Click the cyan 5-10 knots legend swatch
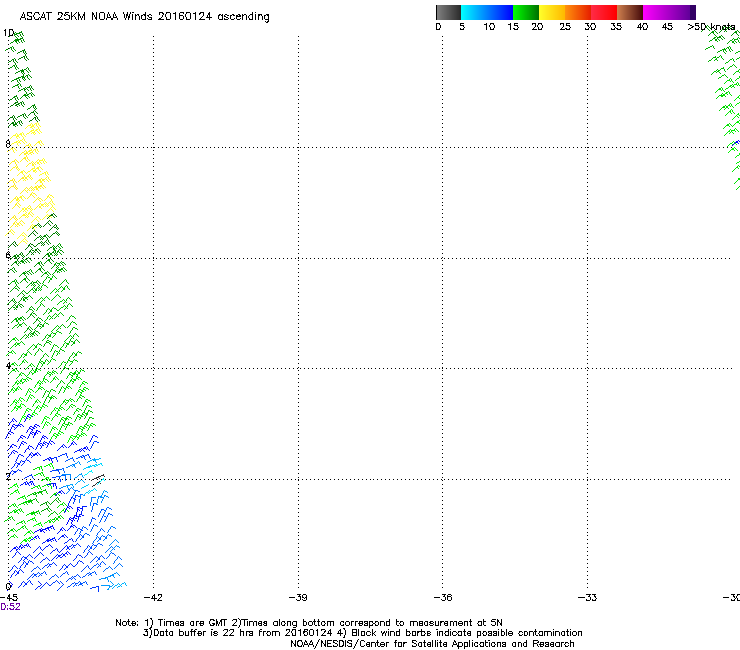740x650 pixels. [474, 12]
